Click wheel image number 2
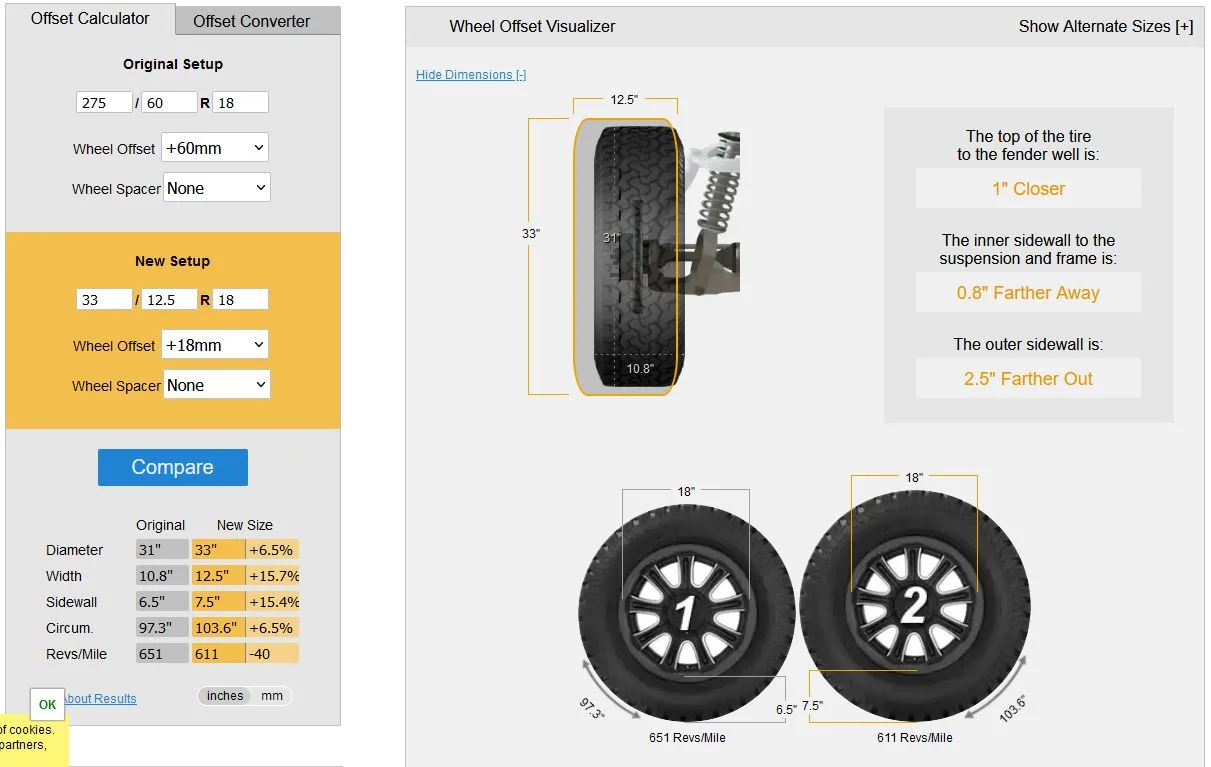This screenshot has width=1211, height=767. pos(914,606)
